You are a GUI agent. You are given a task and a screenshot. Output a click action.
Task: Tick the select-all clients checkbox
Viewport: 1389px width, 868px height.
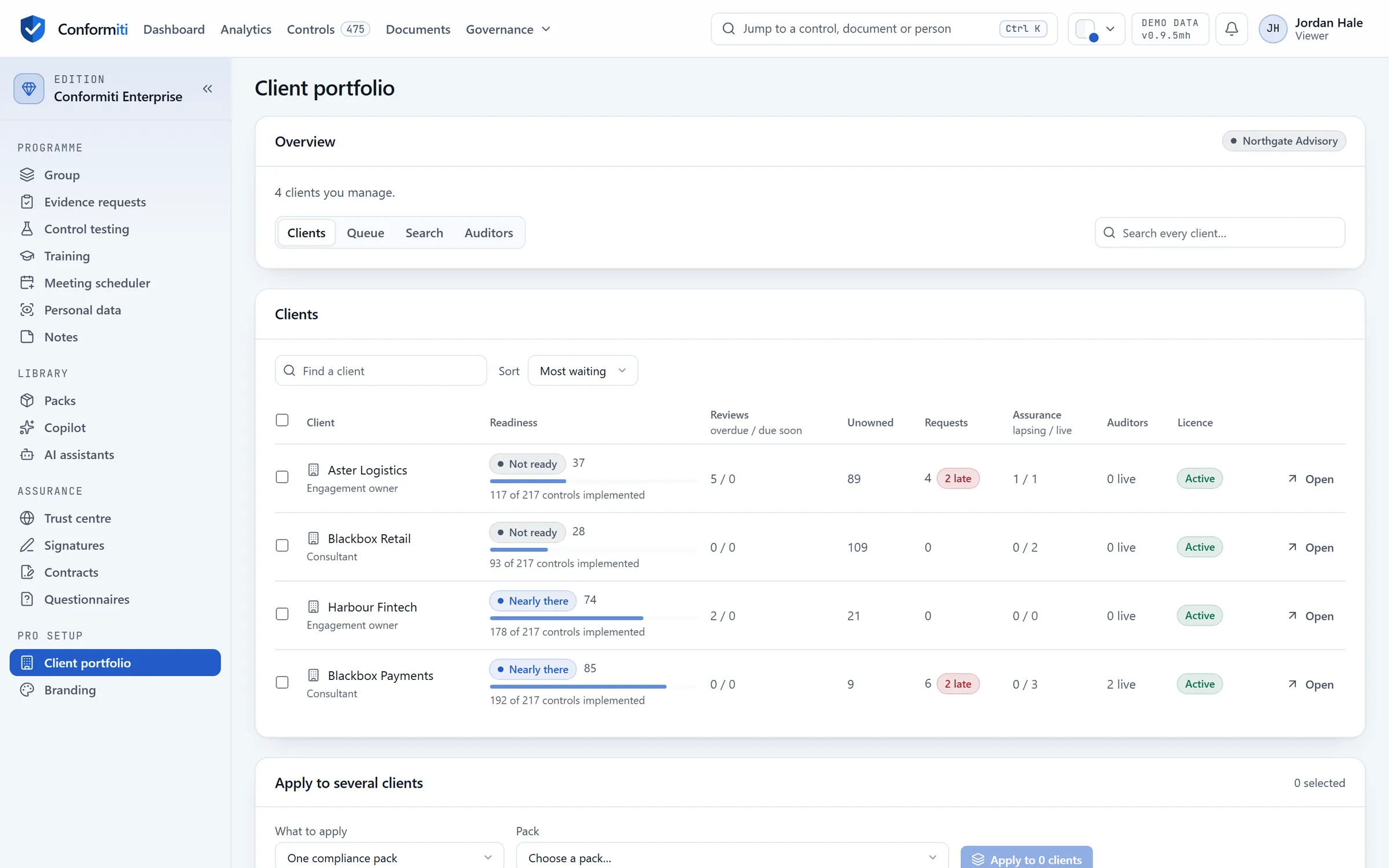coord(282,420)
